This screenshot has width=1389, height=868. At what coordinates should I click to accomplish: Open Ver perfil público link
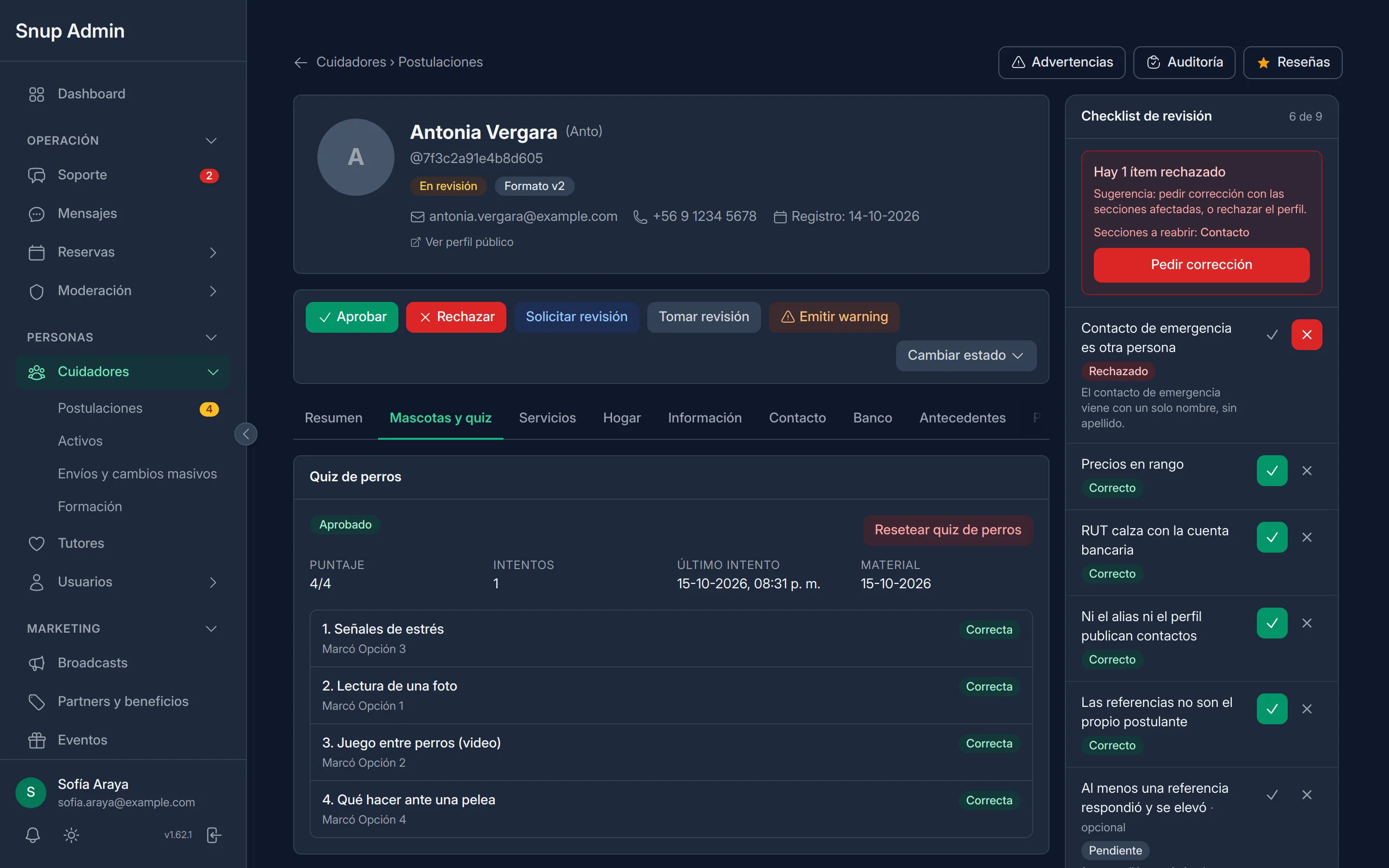coord(462,242)
